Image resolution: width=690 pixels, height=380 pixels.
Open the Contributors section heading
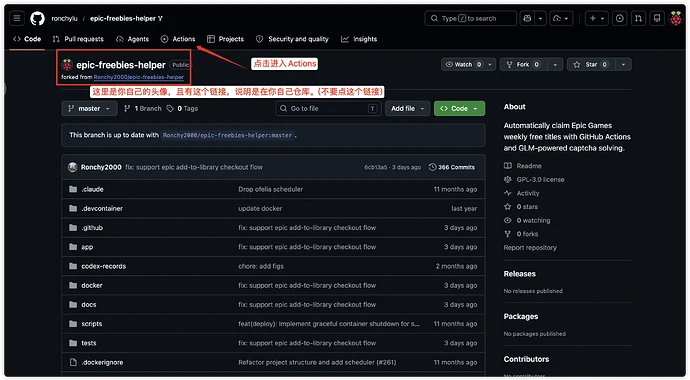tap(526, 359)
